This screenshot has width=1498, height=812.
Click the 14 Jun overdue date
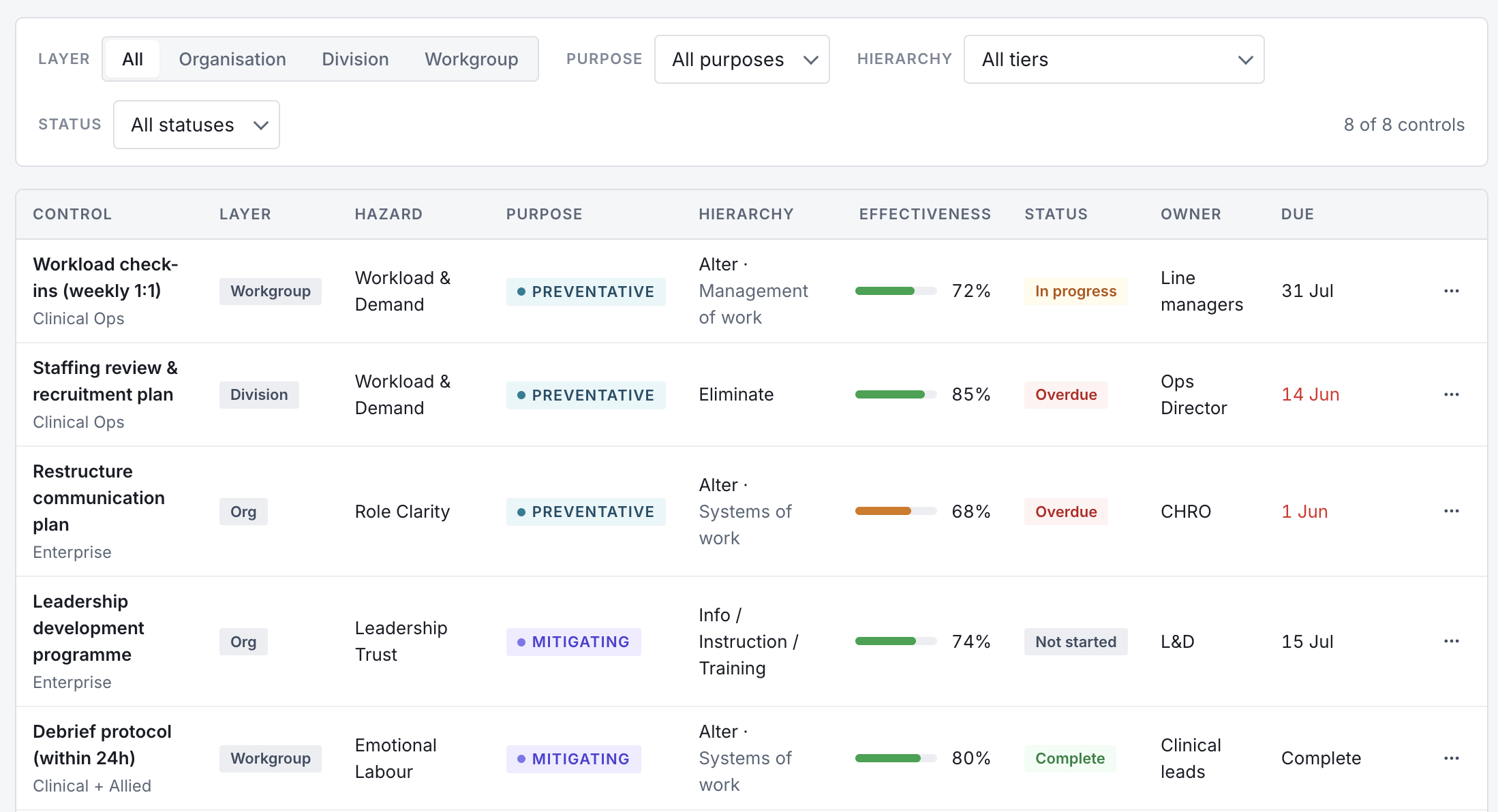(x=1311, y=394)
